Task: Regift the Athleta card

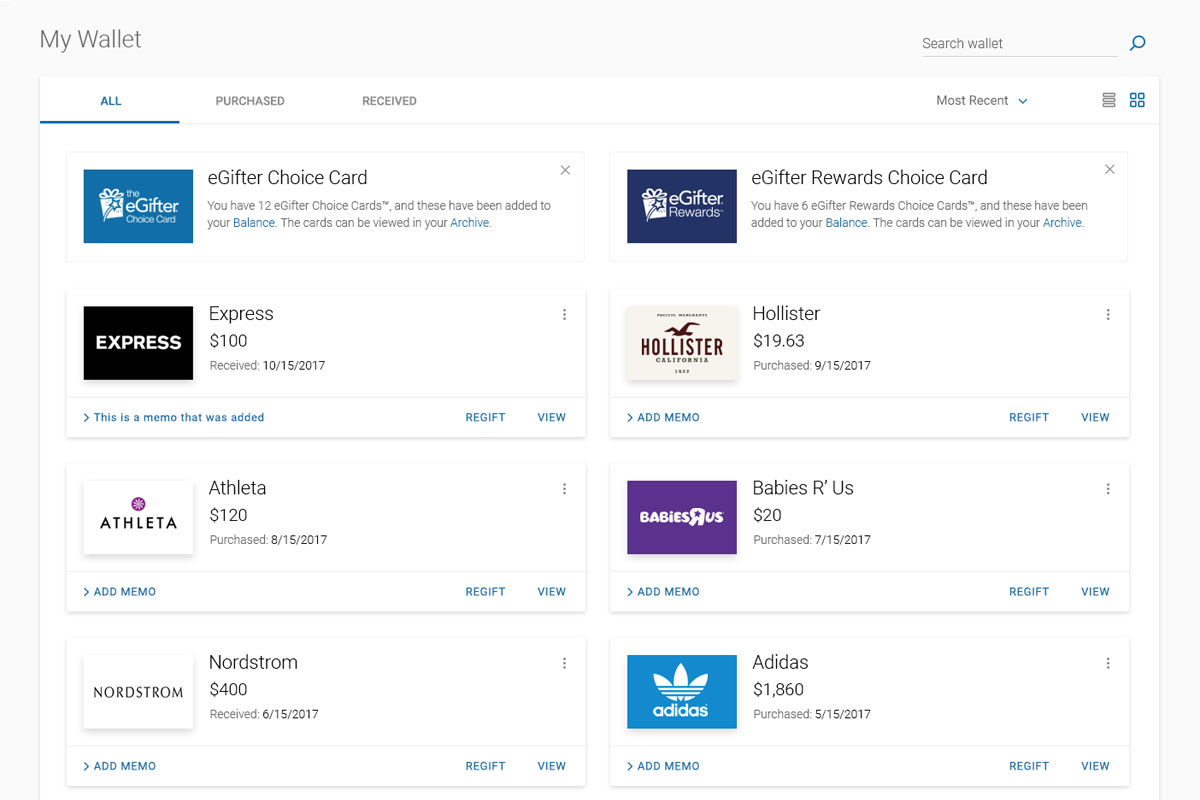Action: tap(485, 592)
